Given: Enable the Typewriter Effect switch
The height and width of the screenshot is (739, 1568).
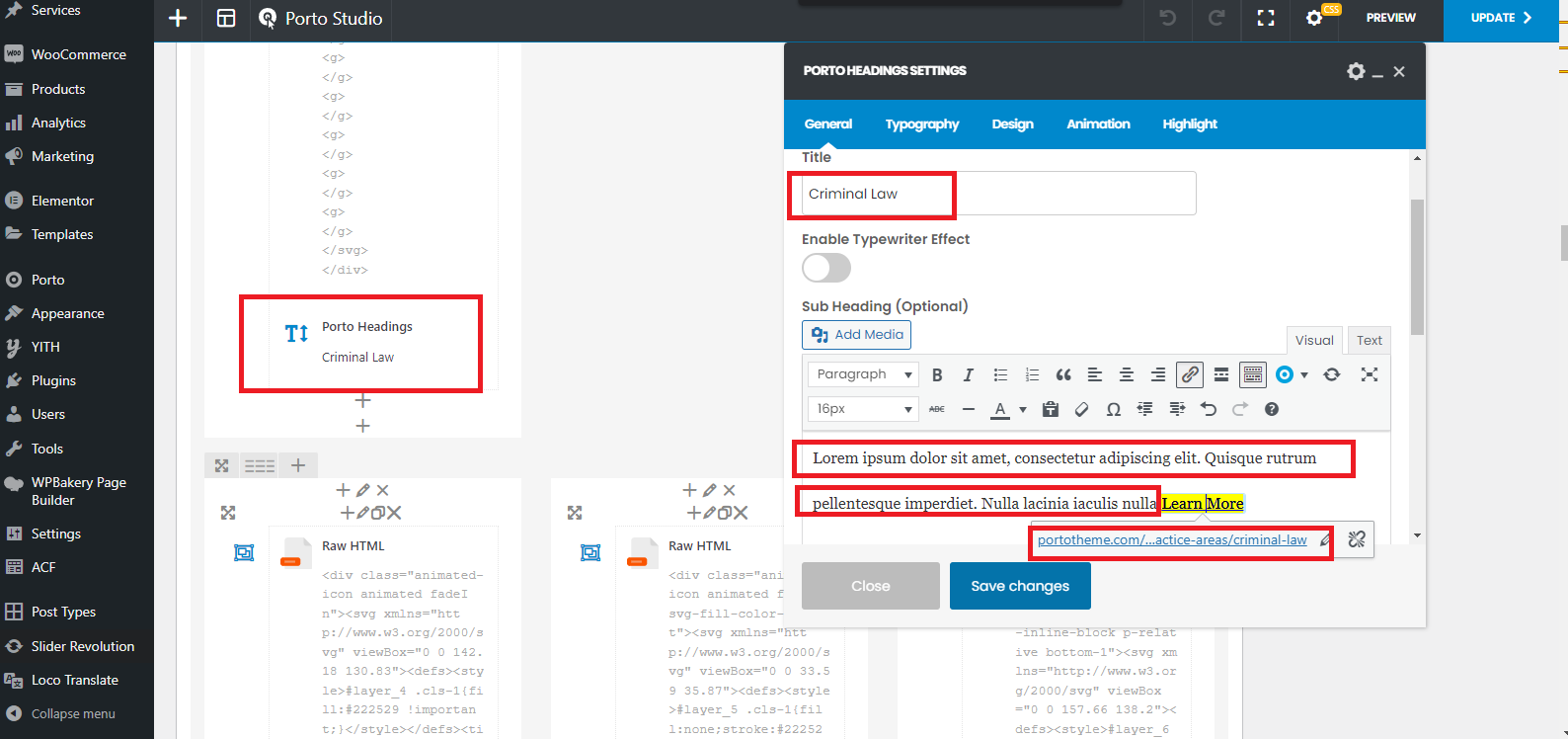Looking at the screenshot, I should (826, 268).
